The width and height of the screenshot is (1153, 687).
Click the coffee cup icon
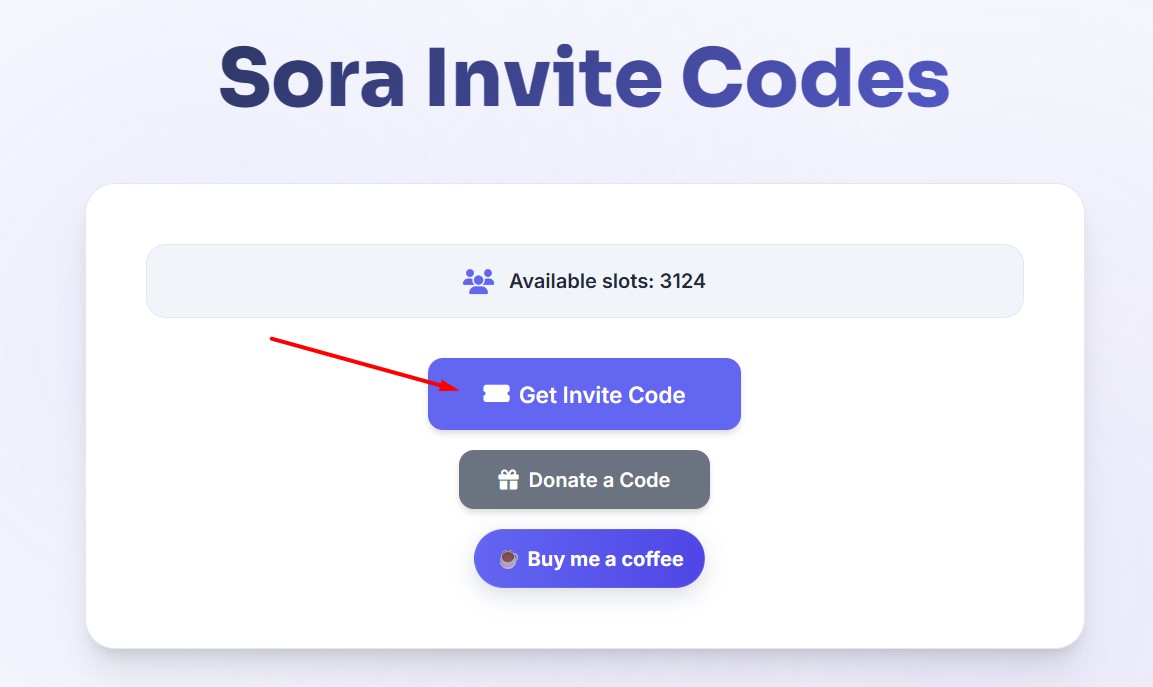coord(508,559)
